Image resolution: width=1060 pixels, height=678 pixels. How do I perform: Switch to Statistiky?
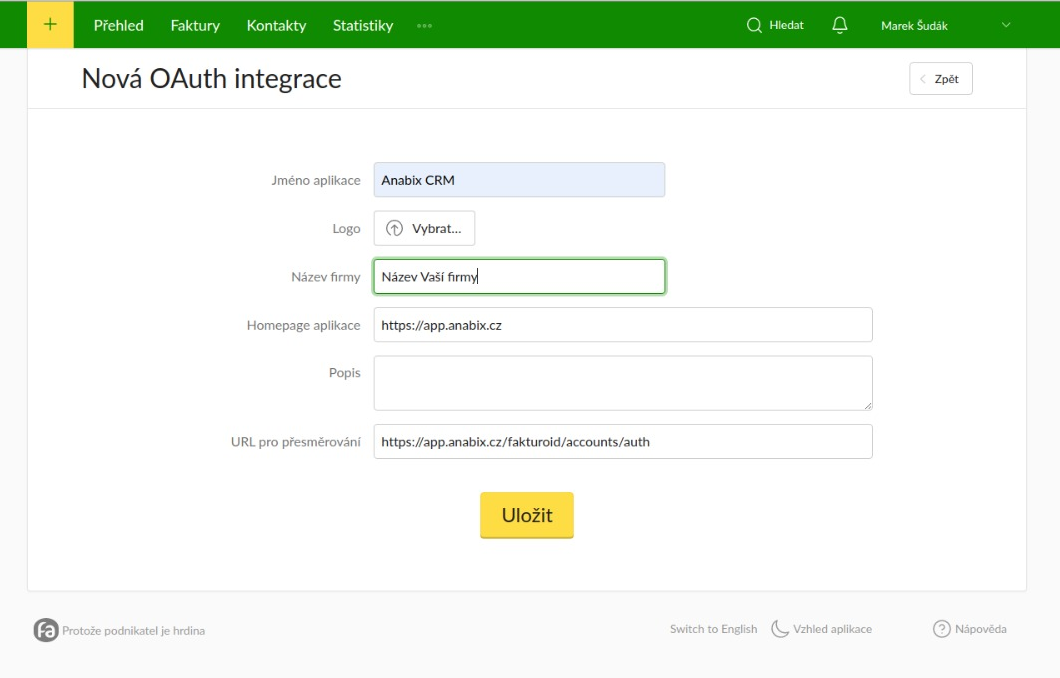click(362, 26)
